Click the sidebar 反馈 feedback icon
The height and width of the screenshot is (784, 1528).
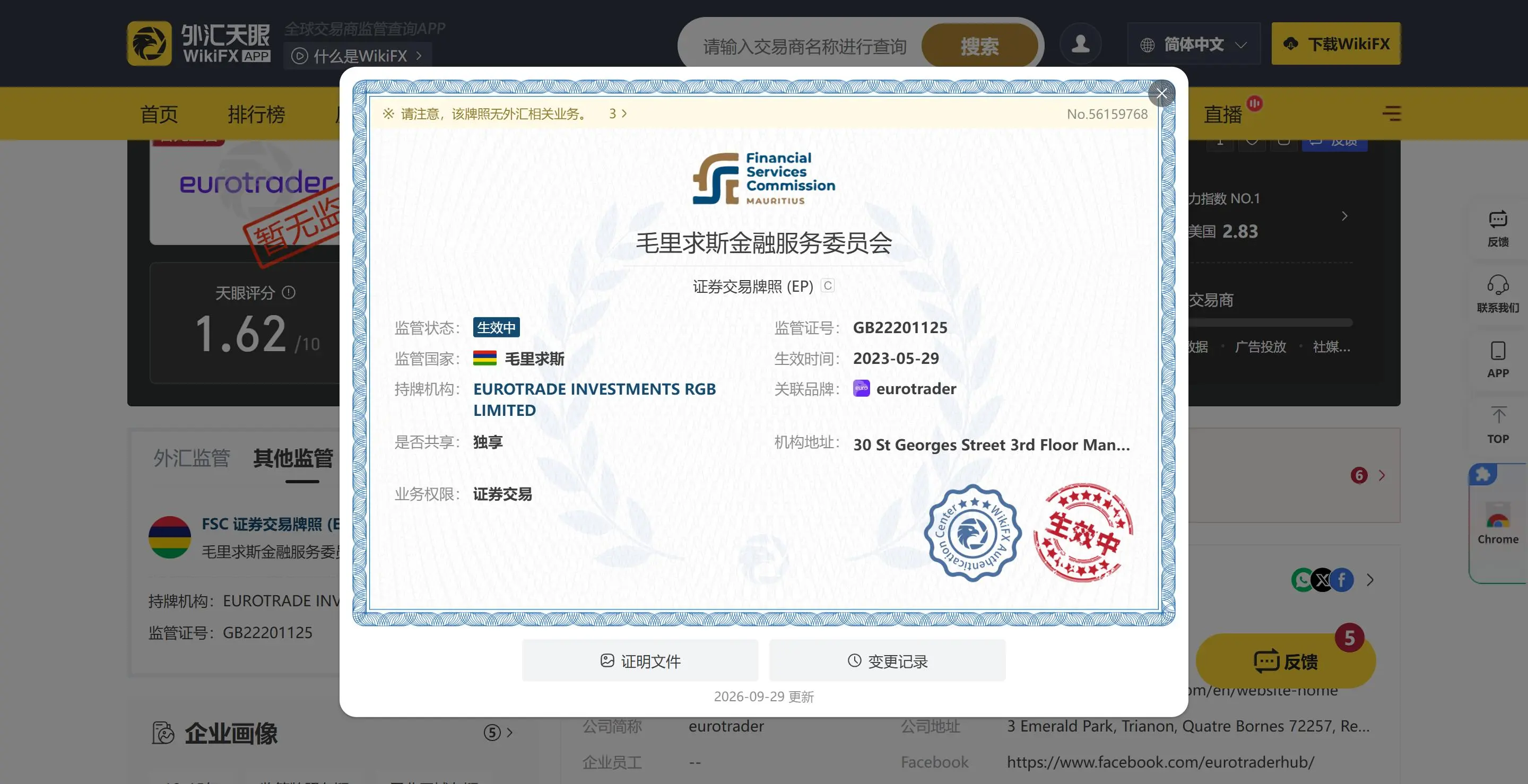click(x=1498, y=220)
